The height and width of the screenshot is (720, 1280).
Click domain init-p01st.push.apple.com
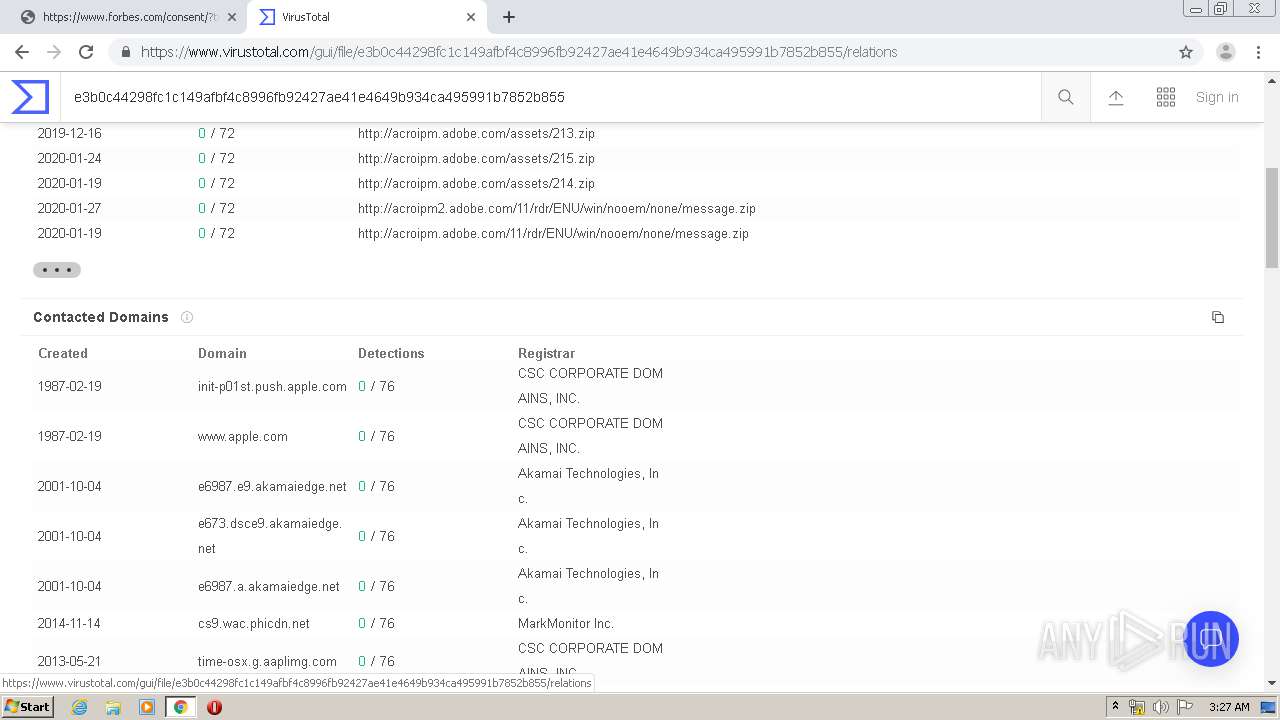coord(272,386)
